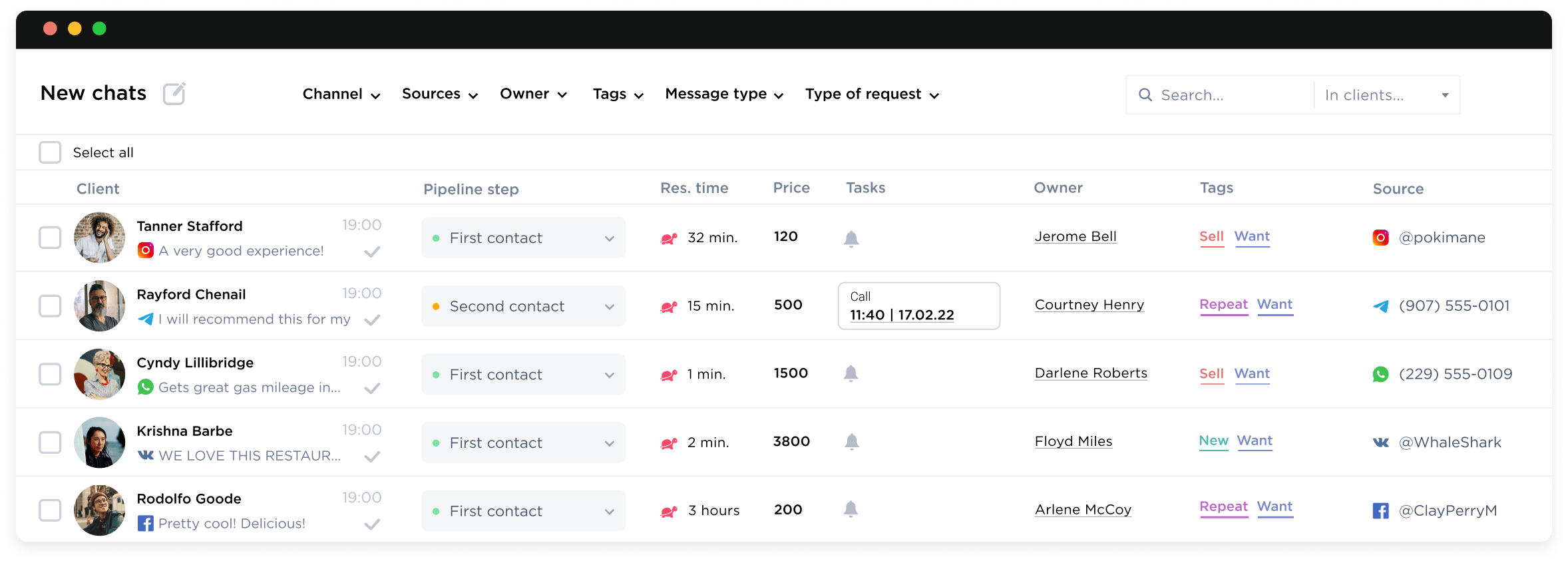Click the Price column header
This screenshot has width=1568, height=563.
pos(791,188)
